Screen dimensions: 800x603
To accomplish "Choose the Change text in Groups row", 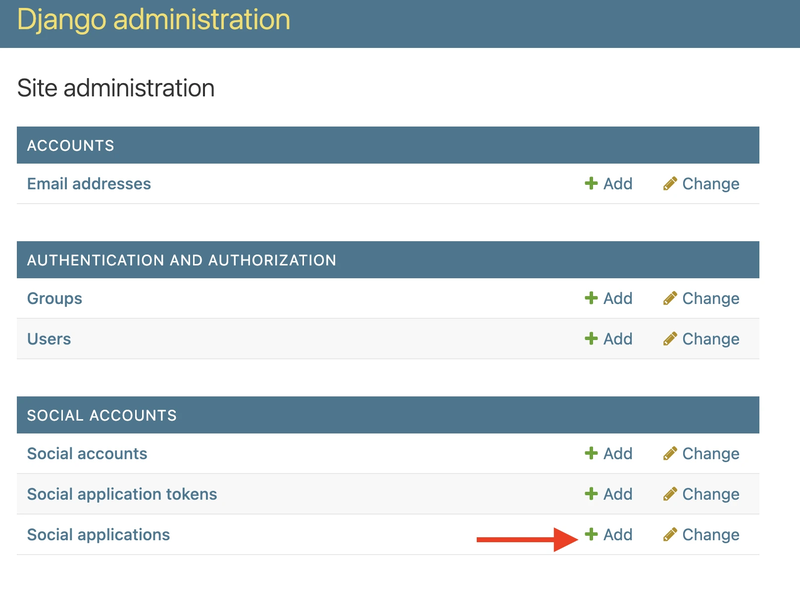I will click(x=711, y=298).
